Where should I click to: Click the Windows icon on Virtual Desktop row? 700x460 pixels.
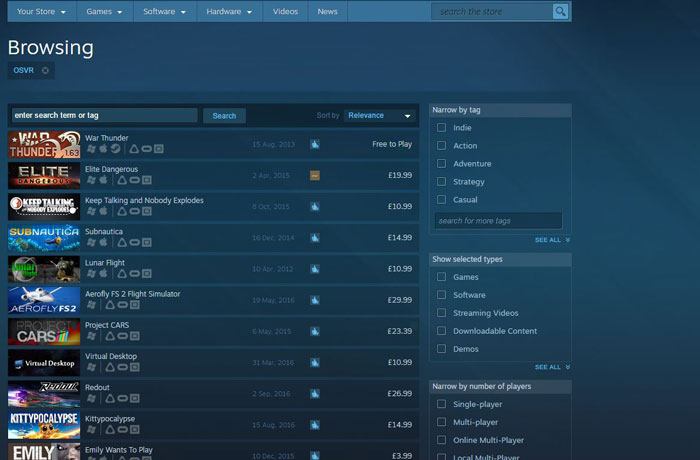(91, 367)
